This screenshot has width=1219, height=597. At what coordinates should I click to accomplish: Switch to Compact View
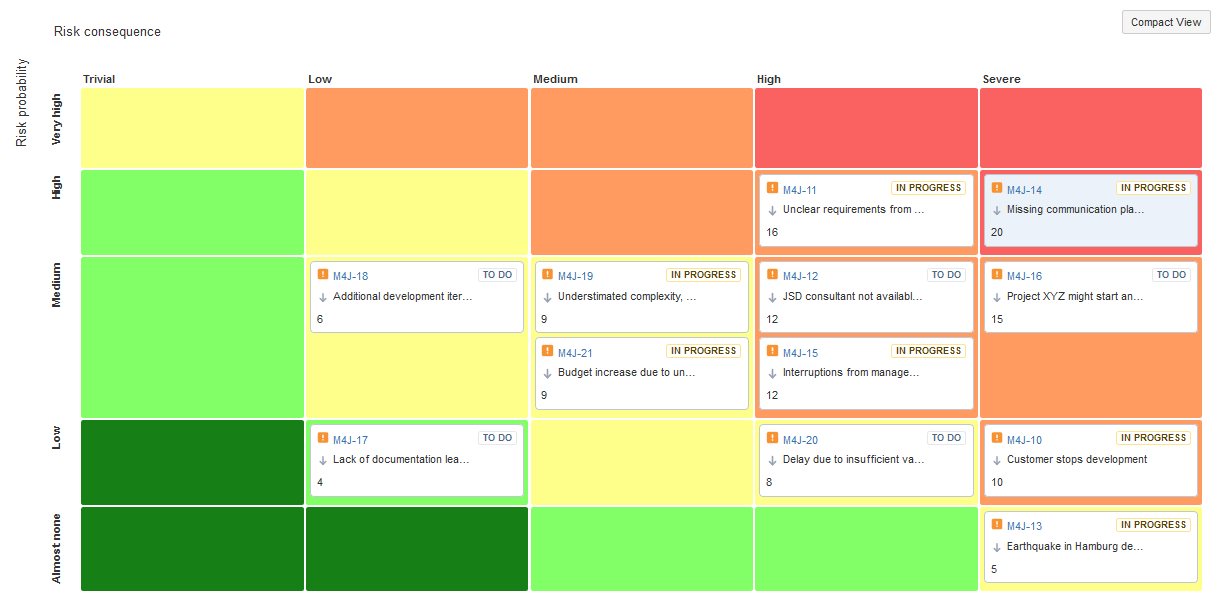[1165, 22]
